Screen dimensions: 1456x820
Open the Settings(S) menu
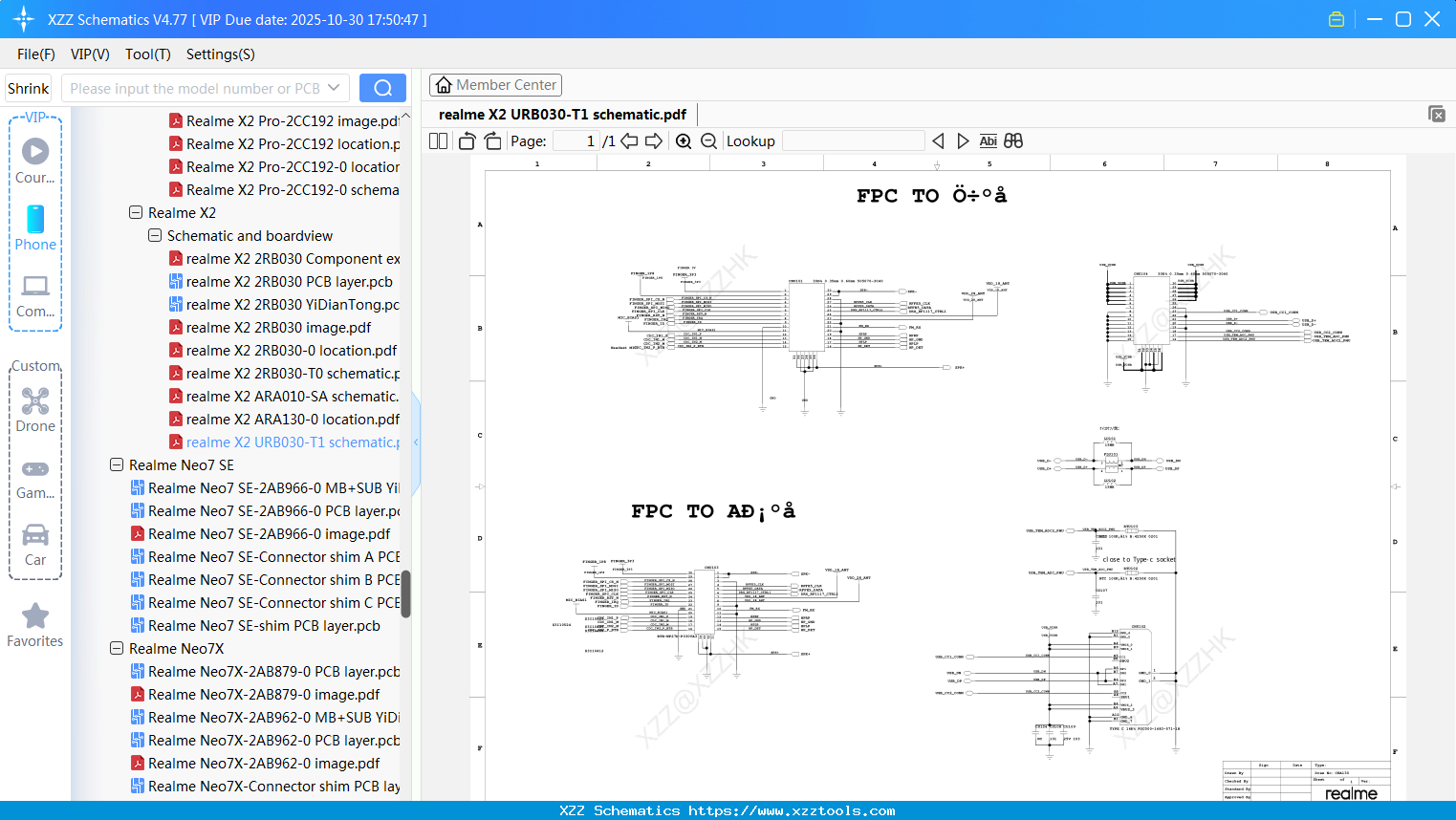(x=220, y=54)
